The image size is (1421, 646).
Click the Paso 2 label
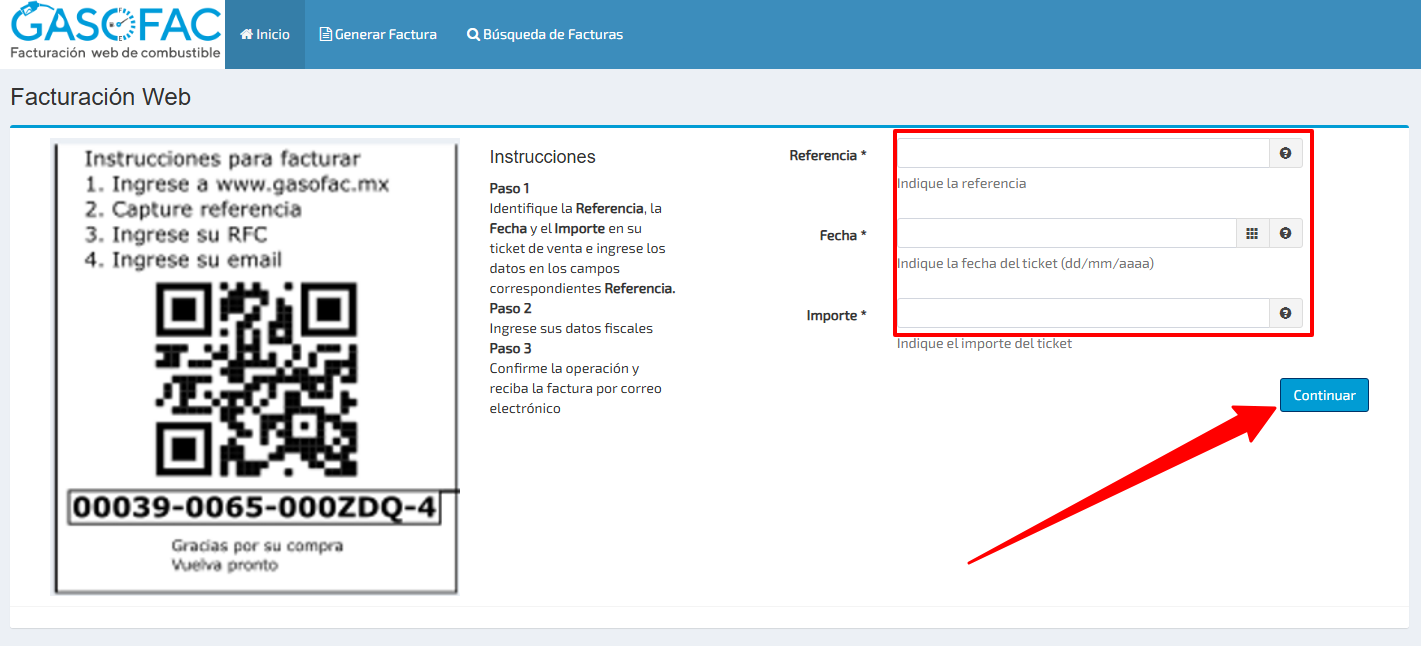510,308
